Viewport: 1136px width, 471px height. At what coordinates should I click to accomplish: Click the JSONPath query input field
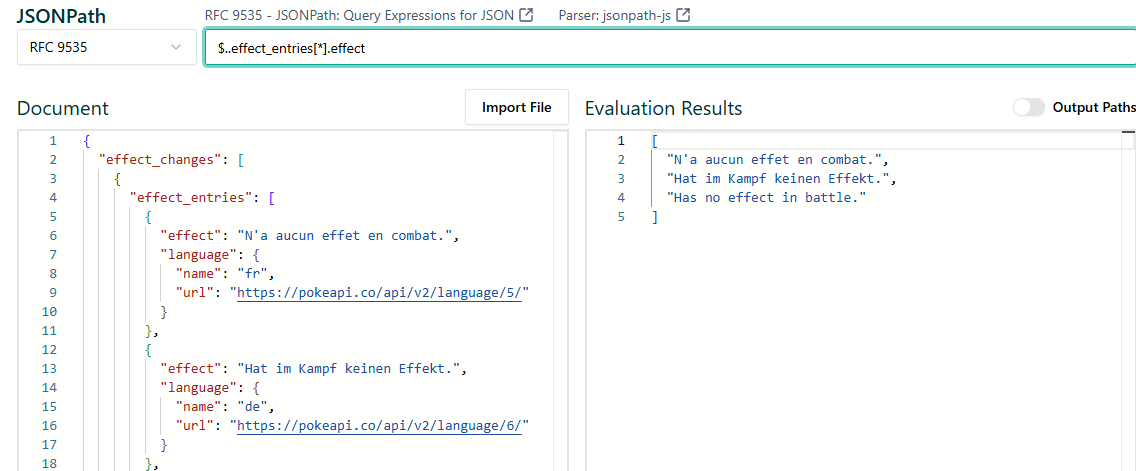point(670,48)
